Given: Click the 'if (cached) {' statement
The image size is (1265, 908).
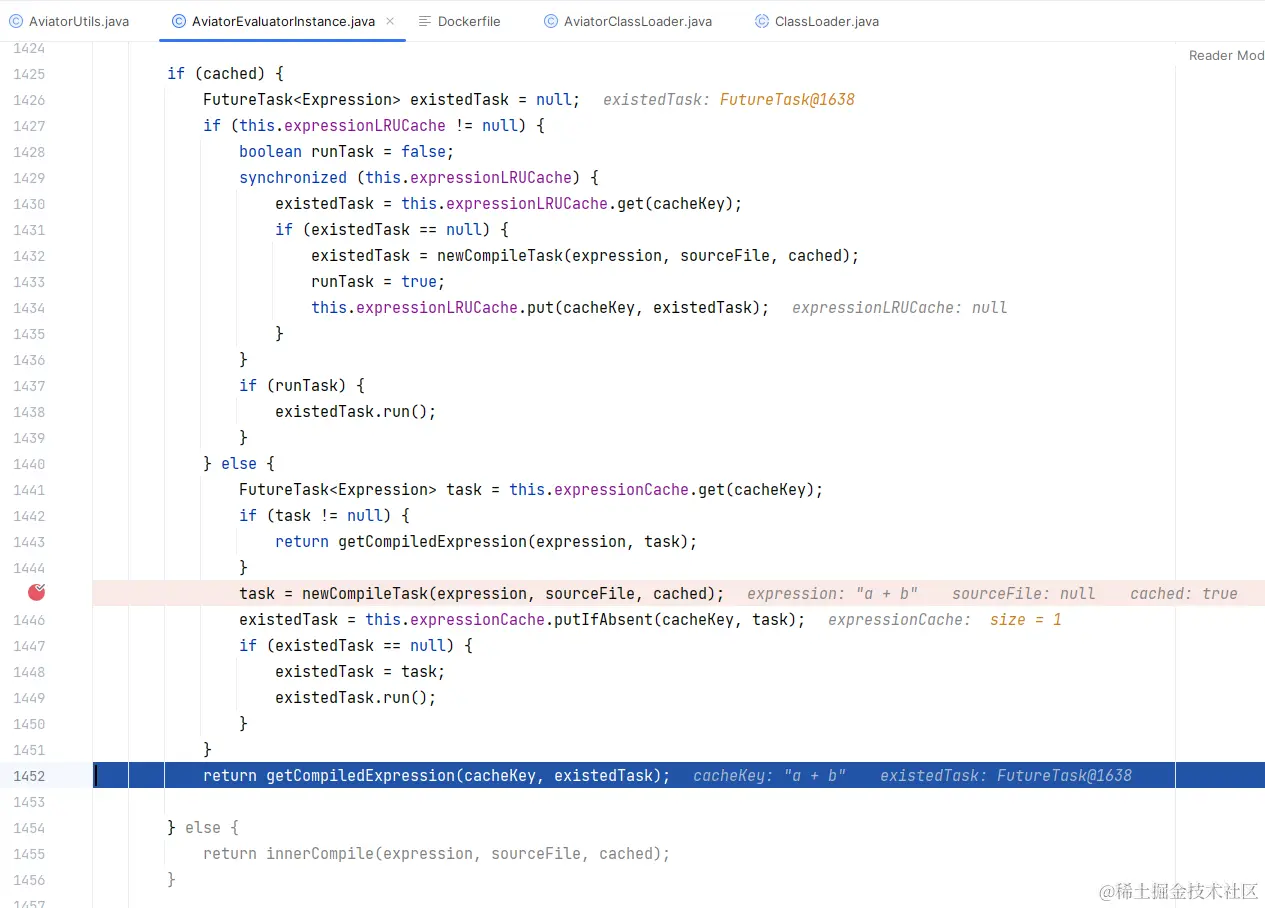Looking at the screenshot, I should coord(225,74).
